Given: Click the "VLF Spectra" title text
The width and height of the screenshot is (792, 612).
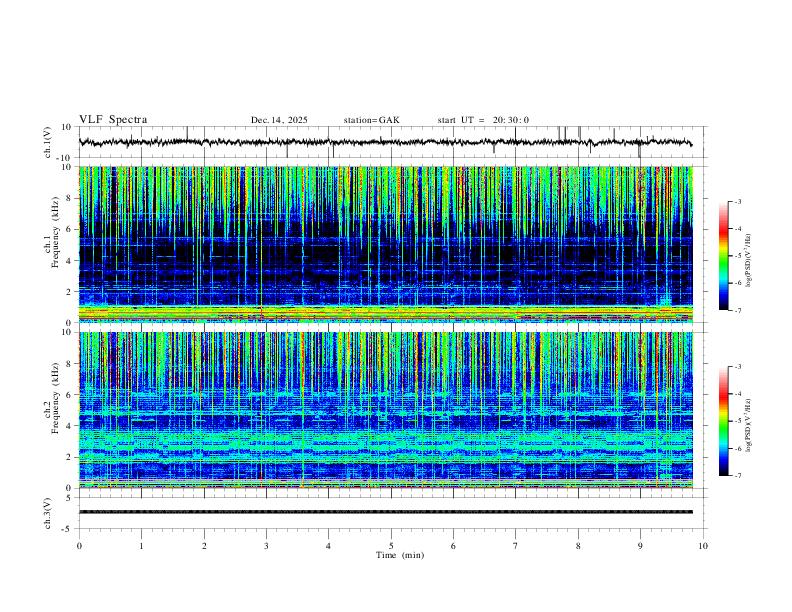Looking at the screenshot, I should point(113,120).
